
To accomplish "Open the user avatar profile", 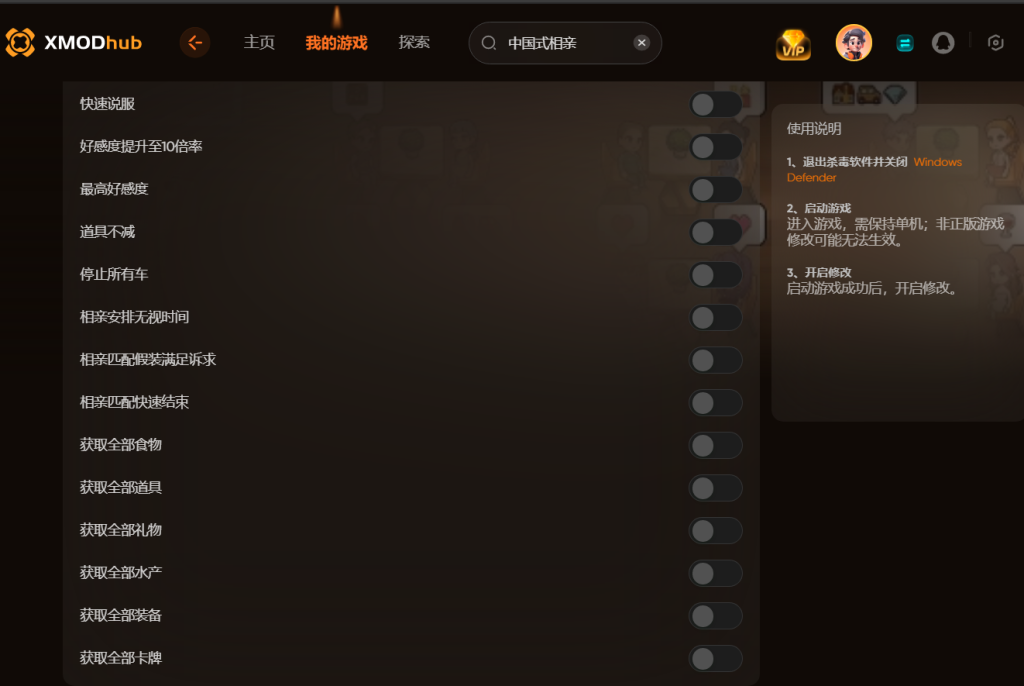I will pyautogui.click(x=854, y=43).
